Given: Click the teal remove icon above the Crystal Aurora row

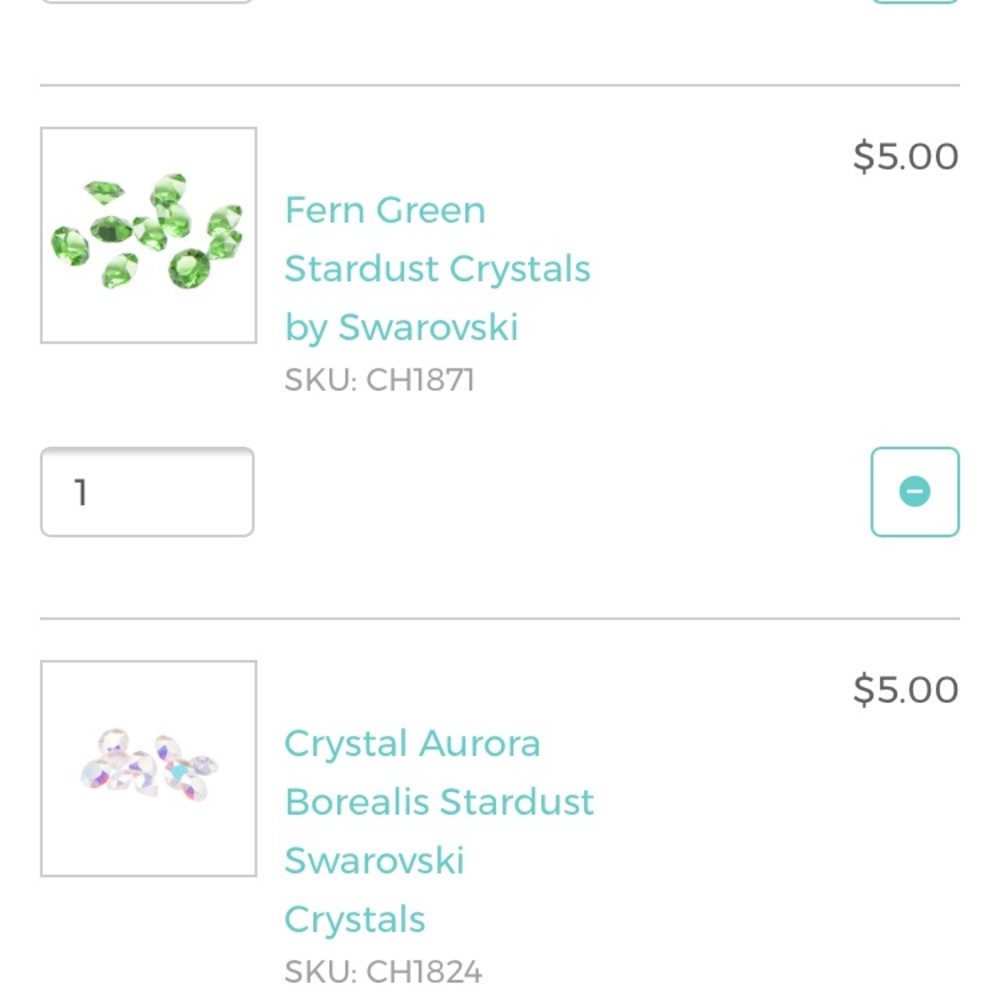Looking at the screenshot, I should [x=914, y=491].
